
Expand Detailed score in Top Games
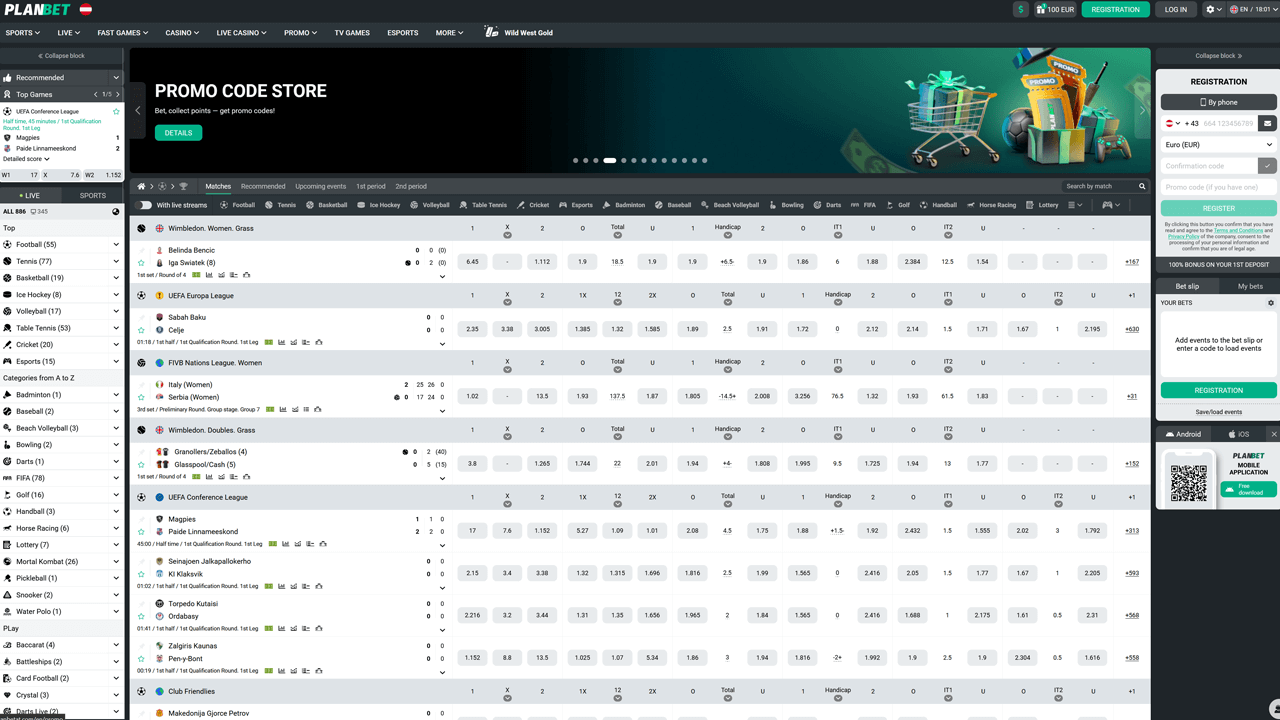coord(25,159)
